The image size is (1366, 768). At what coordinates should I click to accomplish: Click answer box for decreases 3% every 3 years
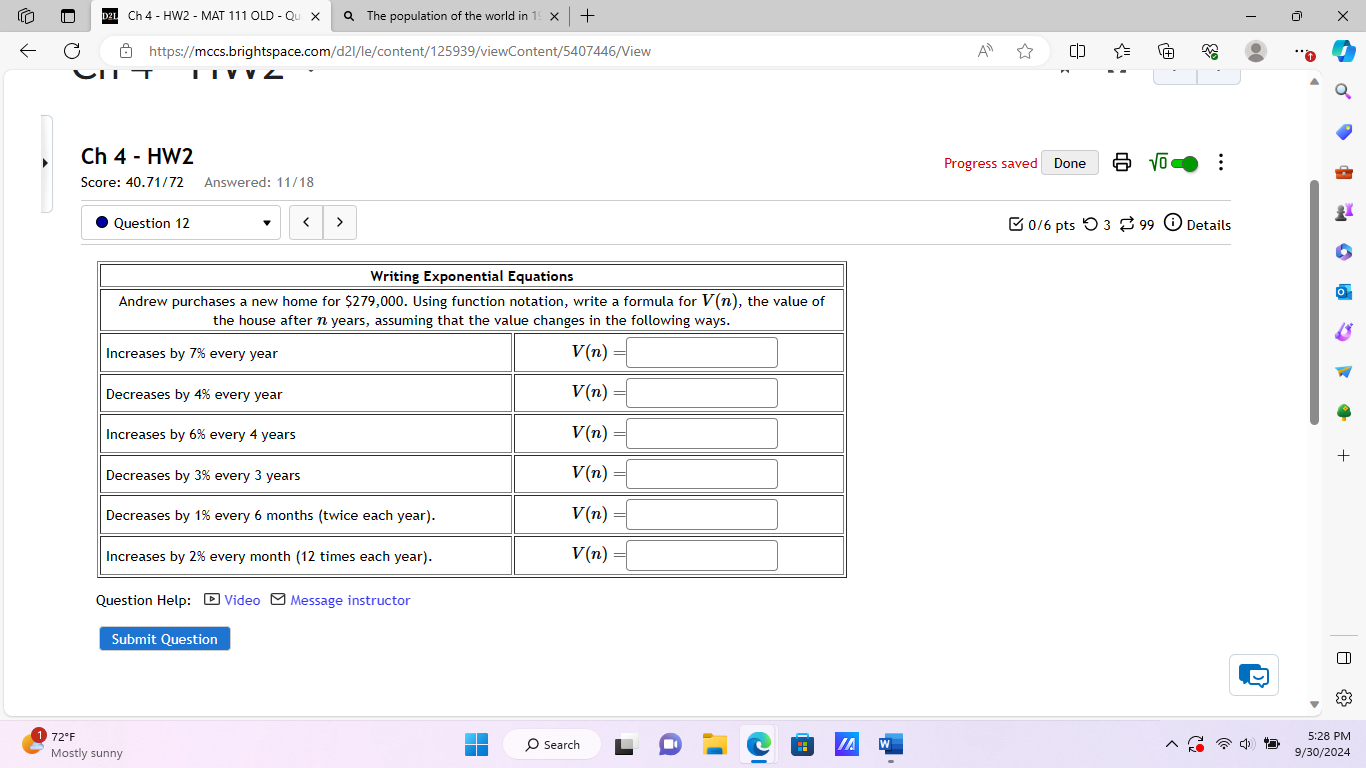pos(702,474)
